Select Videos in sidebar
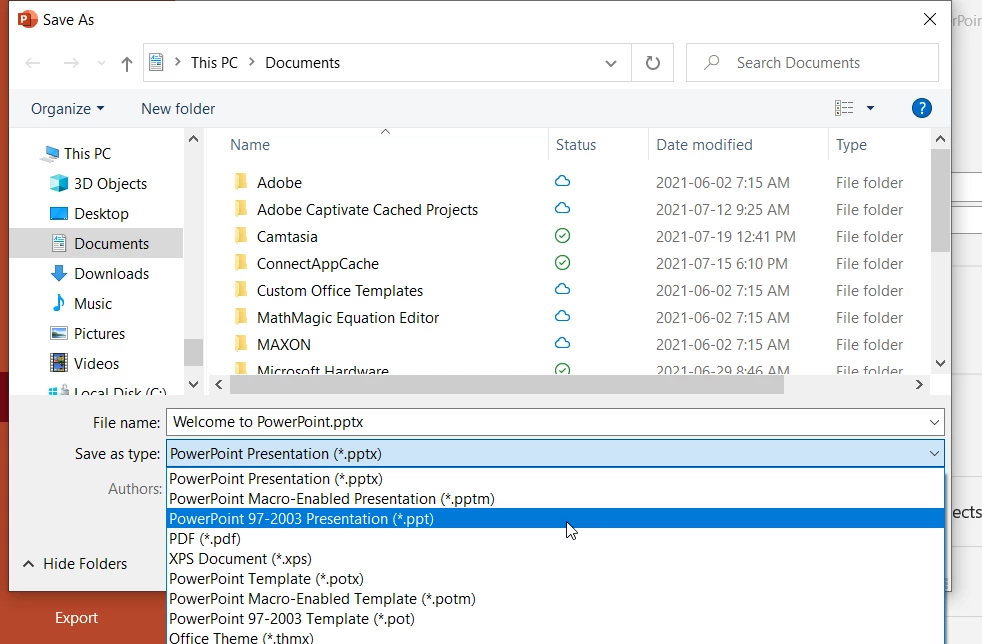 tap(96, 364)
